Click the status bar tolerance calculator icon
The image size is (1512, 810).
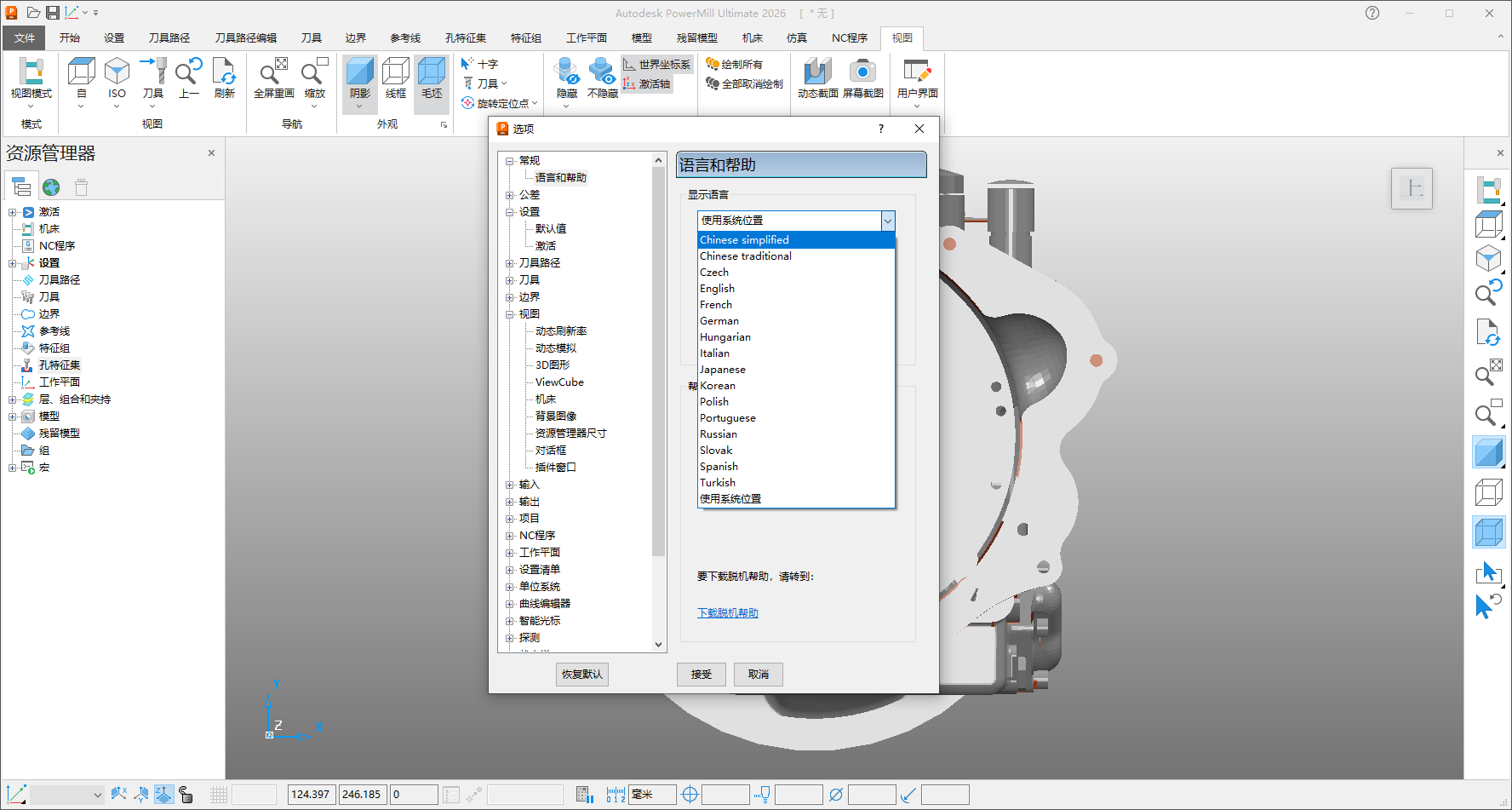click(x=584, y=794)
